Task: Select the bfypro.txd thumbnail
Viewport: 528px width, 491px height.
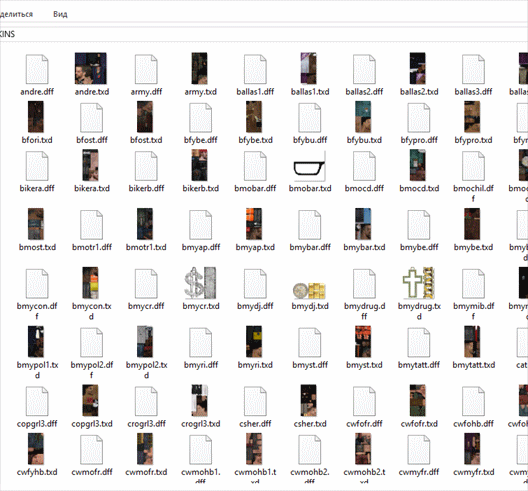Action: point(472,117)
